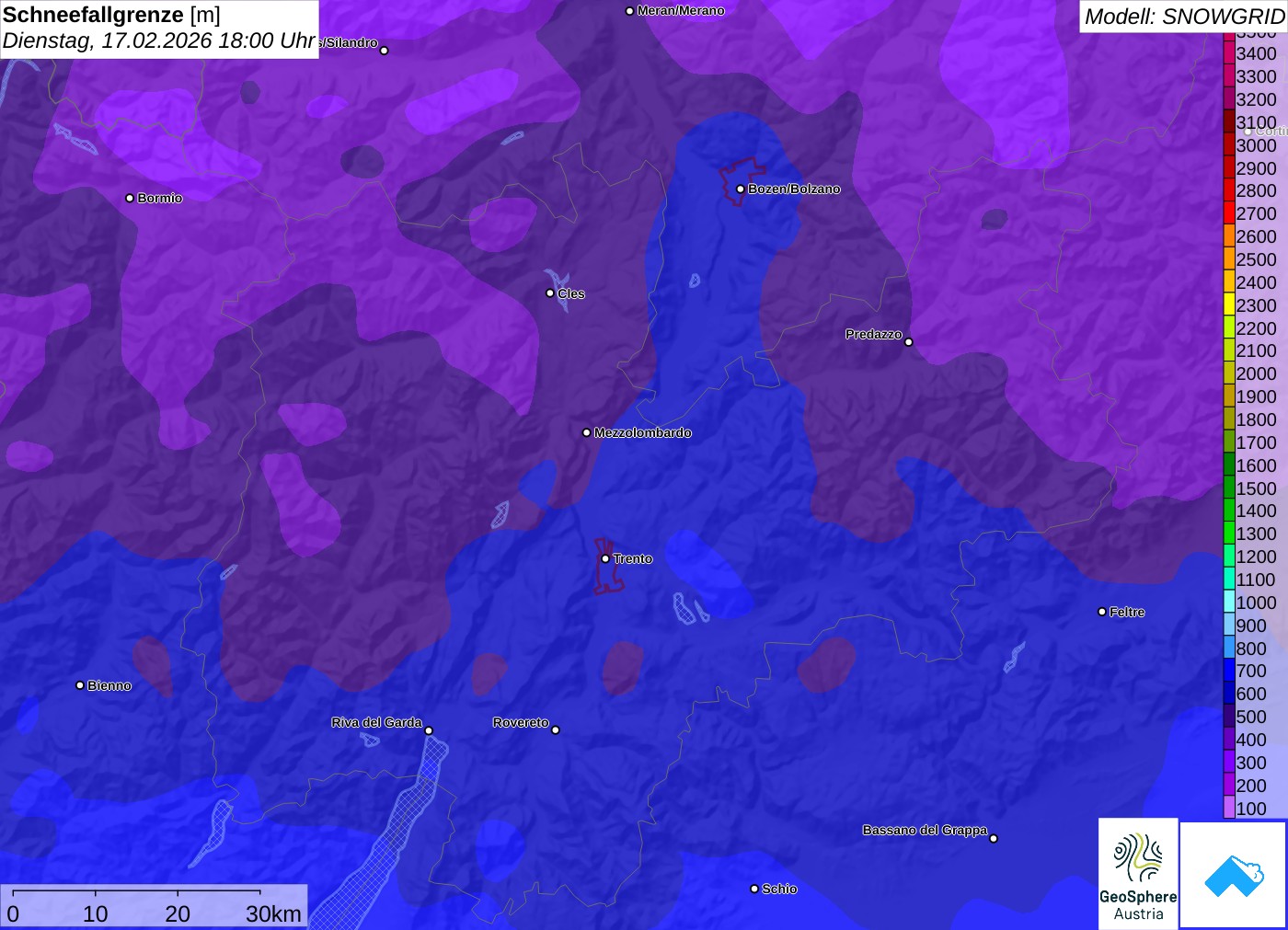Click the 'Schneefallgrenze [m]' title
The width and height of the screenshot is (1288, 930).
click(111, 15)
